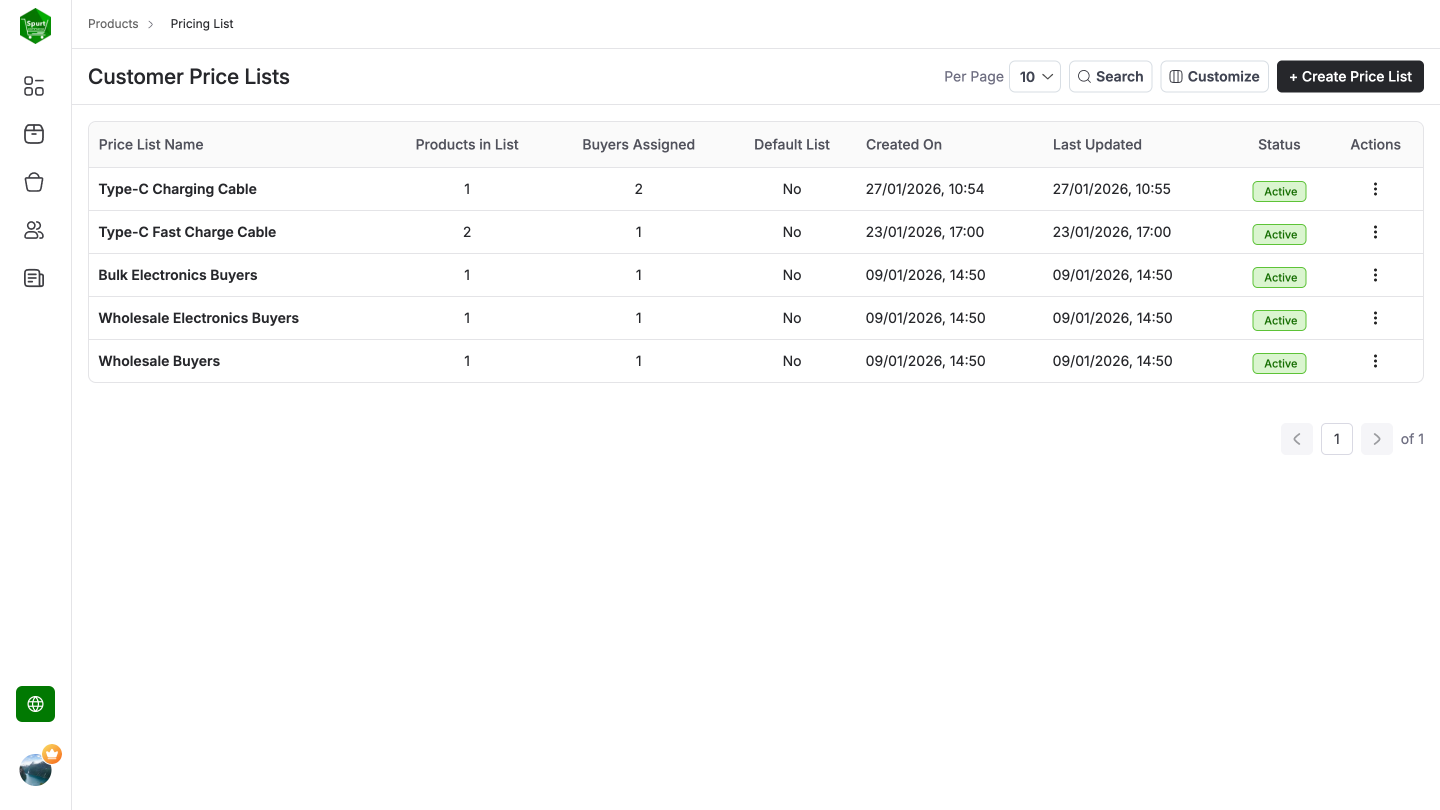Screen dimensions: 1440x810
Task: Open the customers section using the people icon
Action: coord(33,230)
